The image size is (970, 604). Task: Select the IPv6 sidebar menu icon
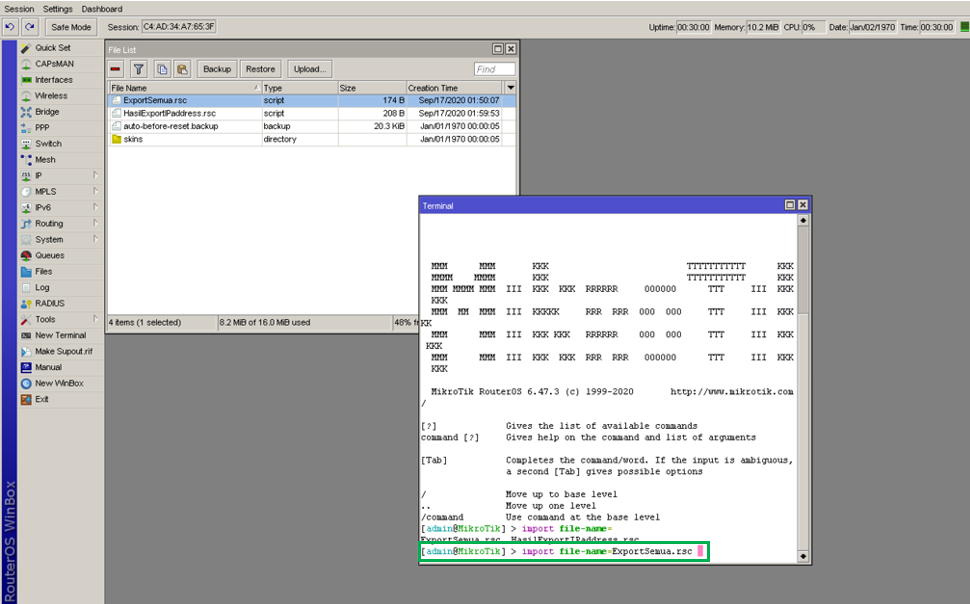(x=26, y=208)
